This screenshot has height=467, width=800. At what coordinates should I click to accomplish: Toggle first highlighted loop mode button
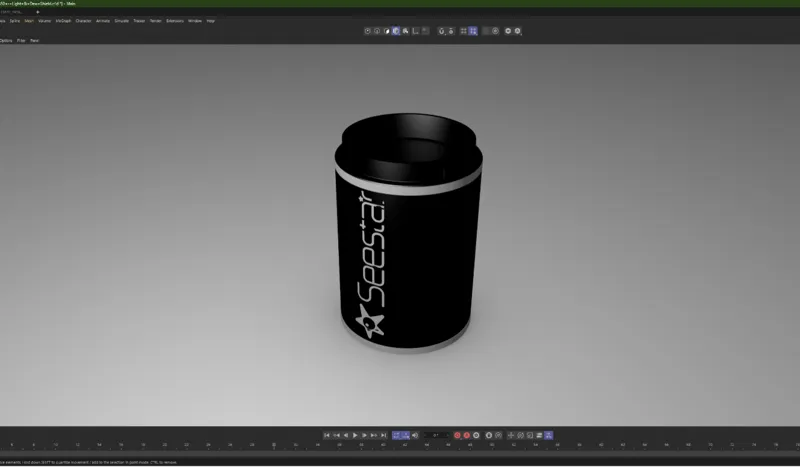396,435
